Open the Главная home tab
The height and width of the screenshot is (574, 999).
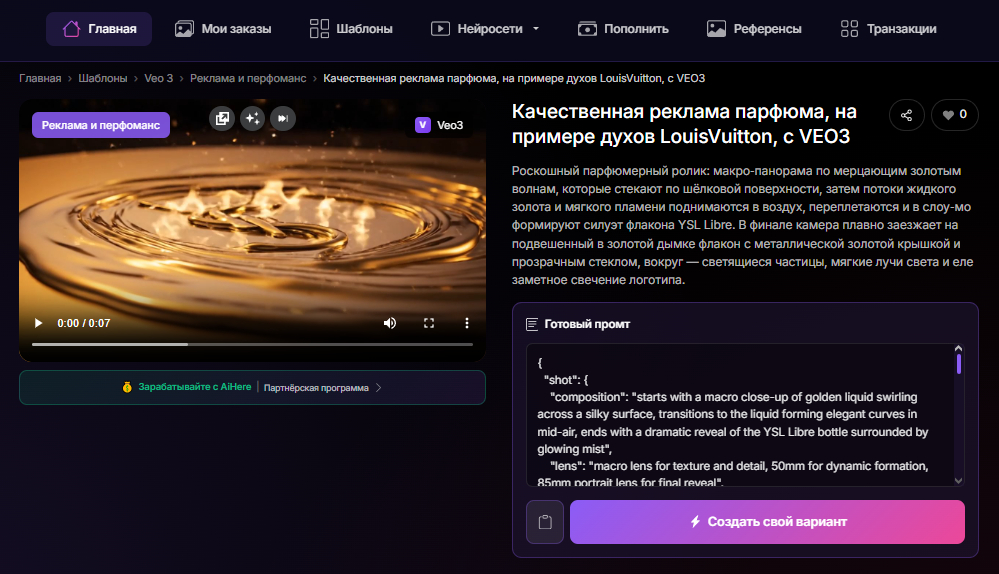(x=99, y=29)
